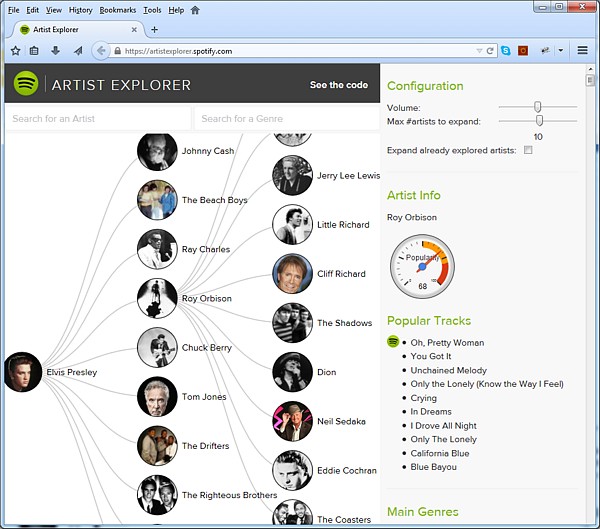Close the Artist Explorer tab
Viewport: 600px width, 529px height.
pyautogui.click(x=134, y=29)
